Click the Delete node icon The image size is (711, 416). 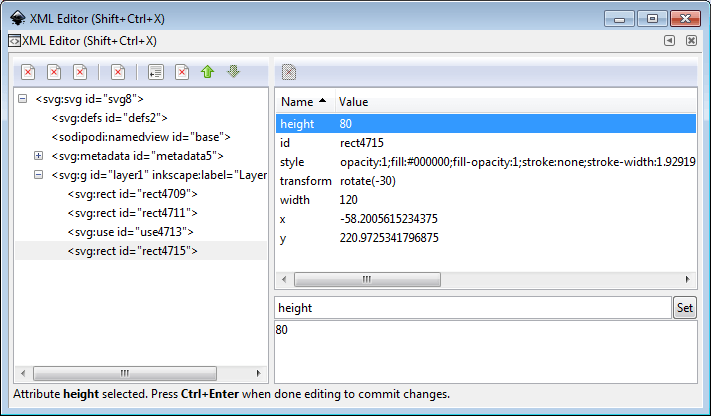click(x=118, y=72)
